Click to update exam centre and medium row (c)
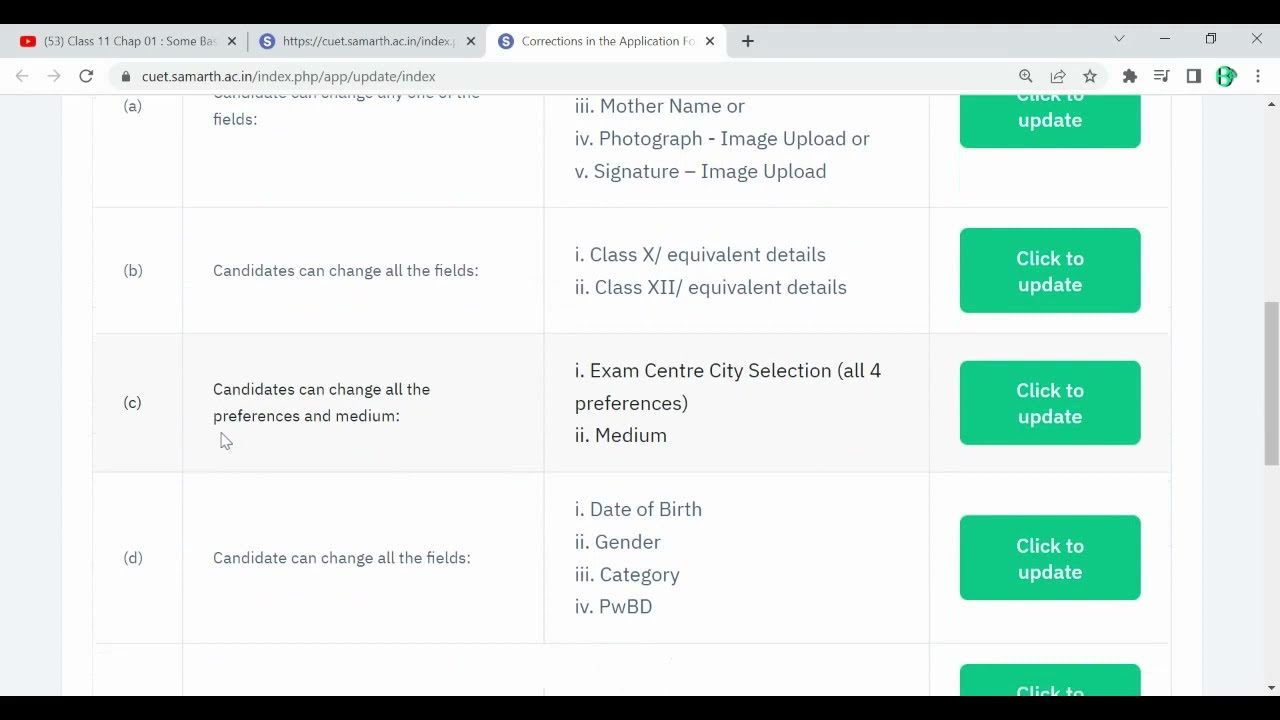 1050,403
